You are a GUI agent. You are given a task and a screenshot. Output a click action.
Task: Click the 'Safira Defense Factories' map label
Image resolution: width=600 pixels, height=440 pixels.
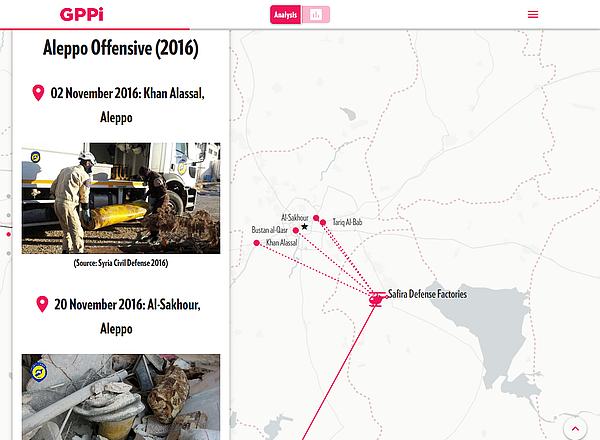click(x=427, y=294)
